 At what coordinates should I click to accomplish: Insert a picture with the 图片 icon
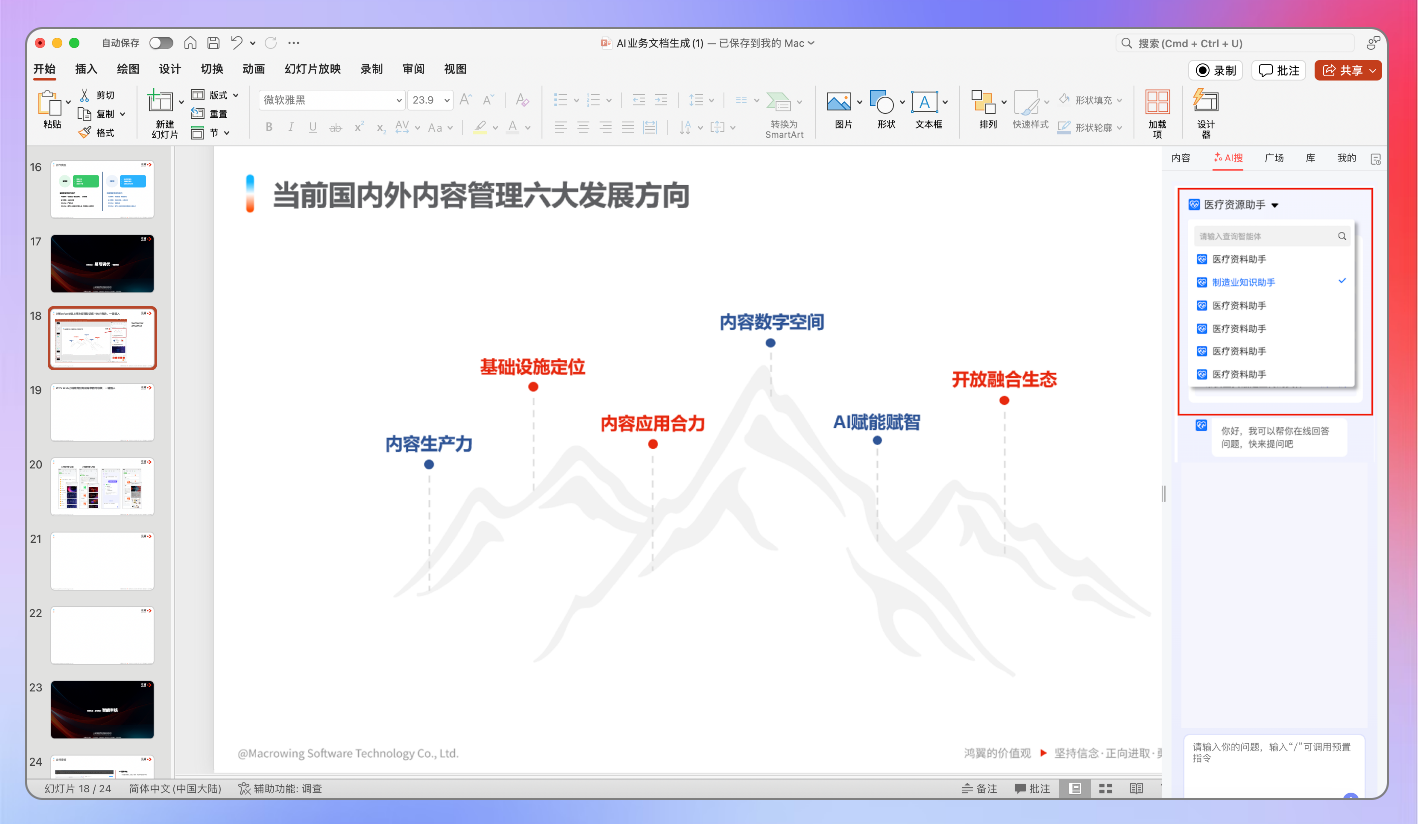click(838, 102)
